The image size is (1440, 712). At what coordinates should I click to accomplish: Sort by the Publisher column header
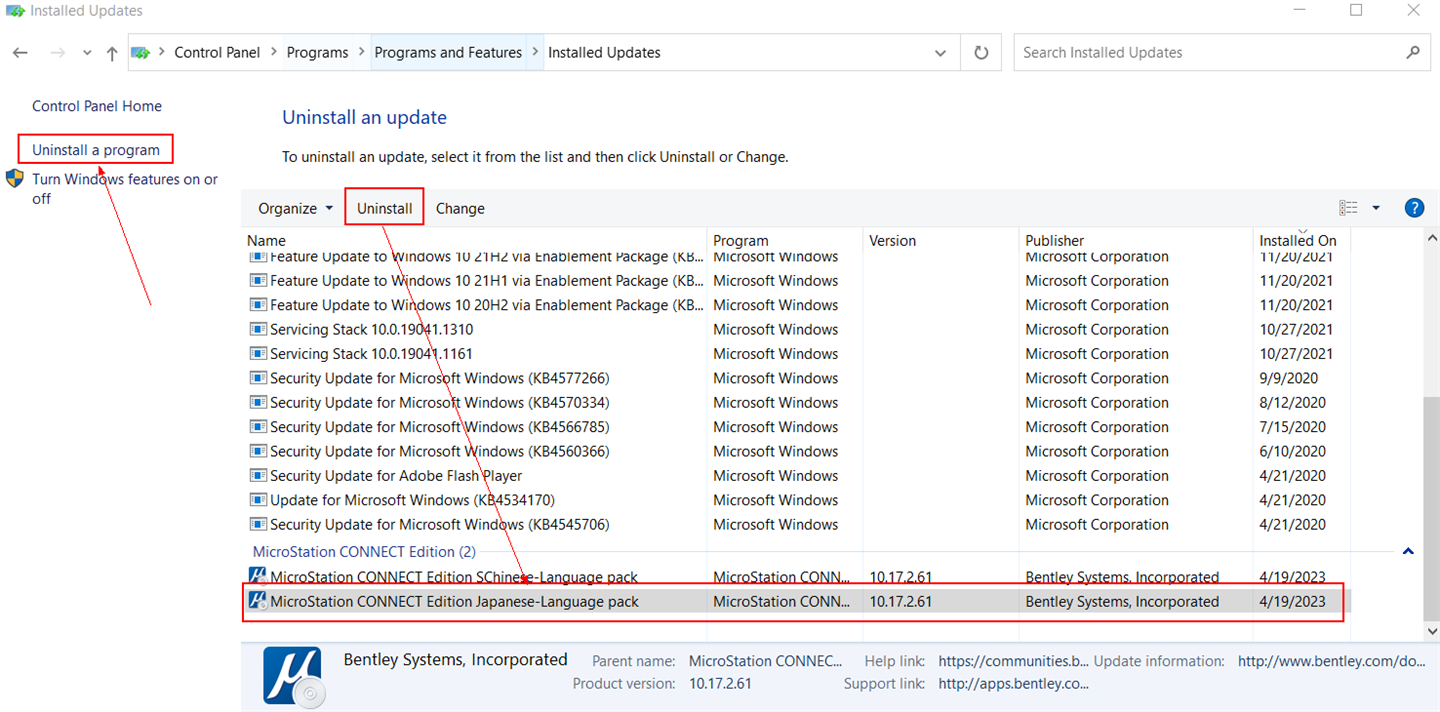coord(1054,240)
